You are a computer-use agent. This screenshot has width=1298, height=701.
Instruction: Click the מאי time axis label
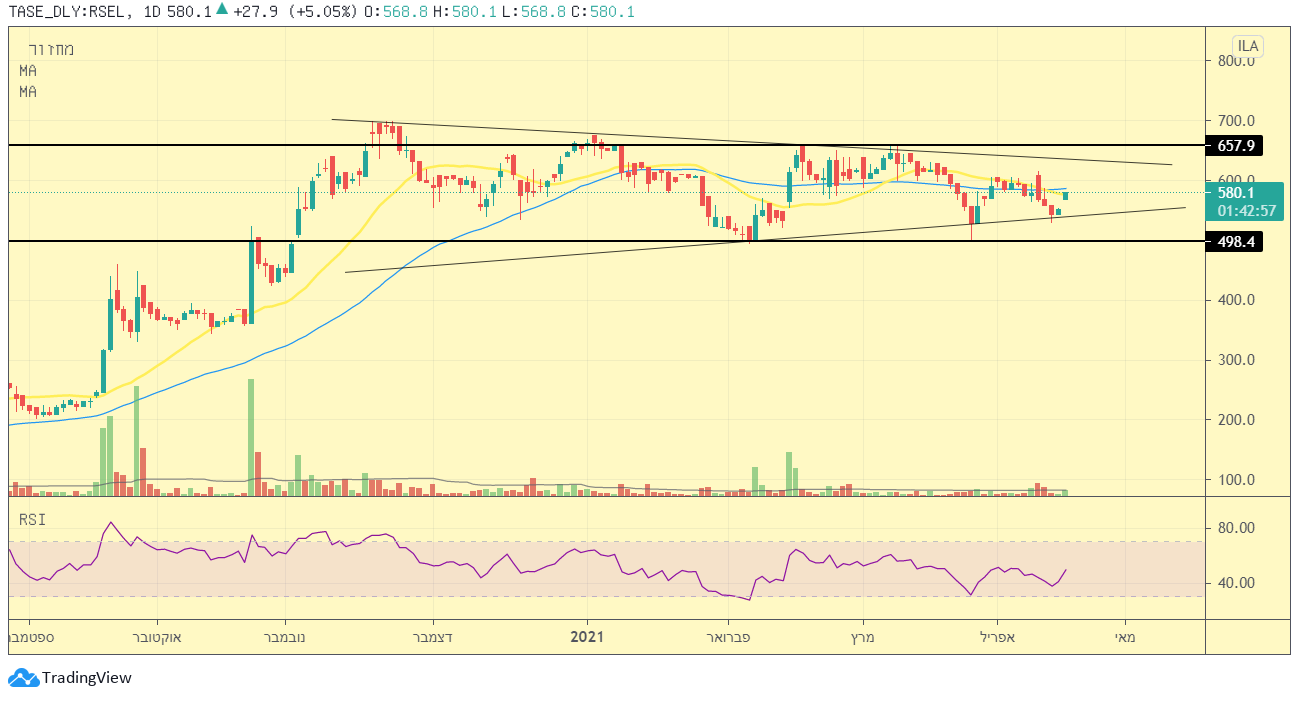pos(1125,636)
